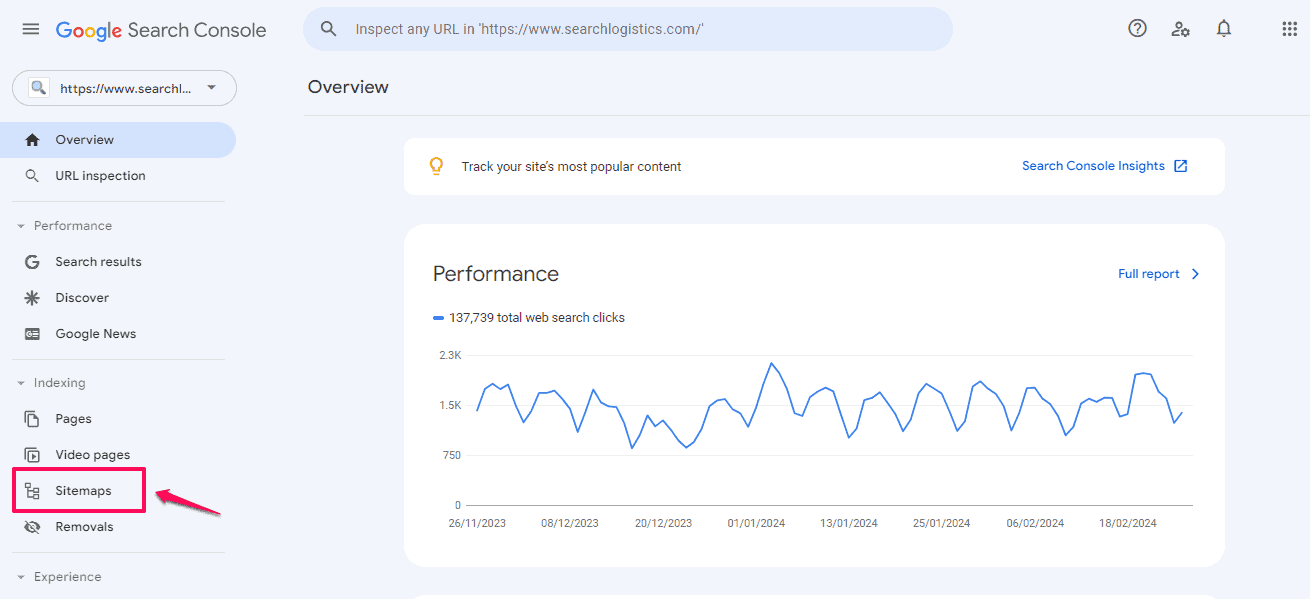Click the external link icon beside Insights
Viewport: 1310px width, 599px height.
click(1181, 166)
